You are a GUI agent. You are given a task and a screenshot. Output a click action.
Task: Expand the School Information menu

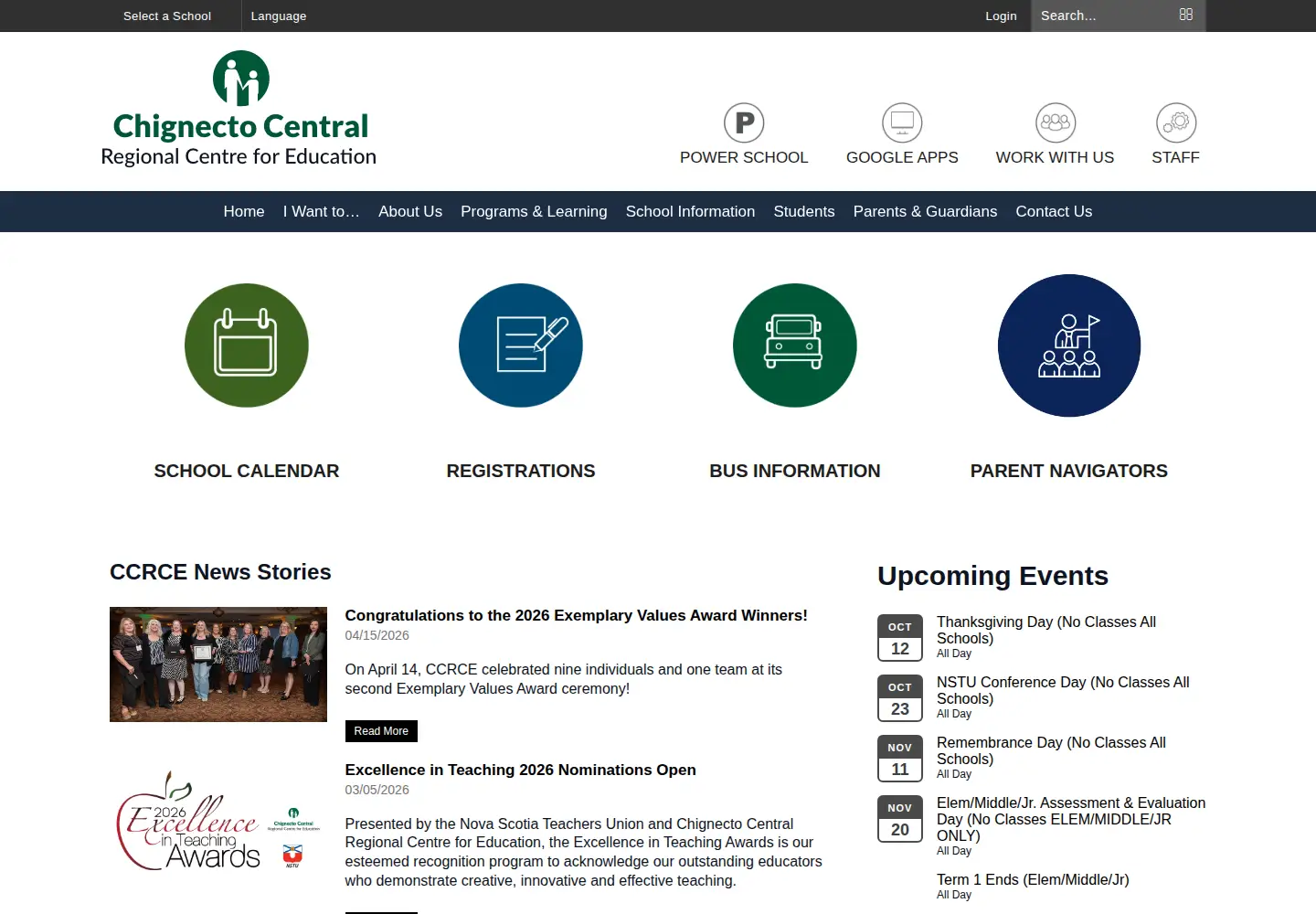[x=690, y=211]
